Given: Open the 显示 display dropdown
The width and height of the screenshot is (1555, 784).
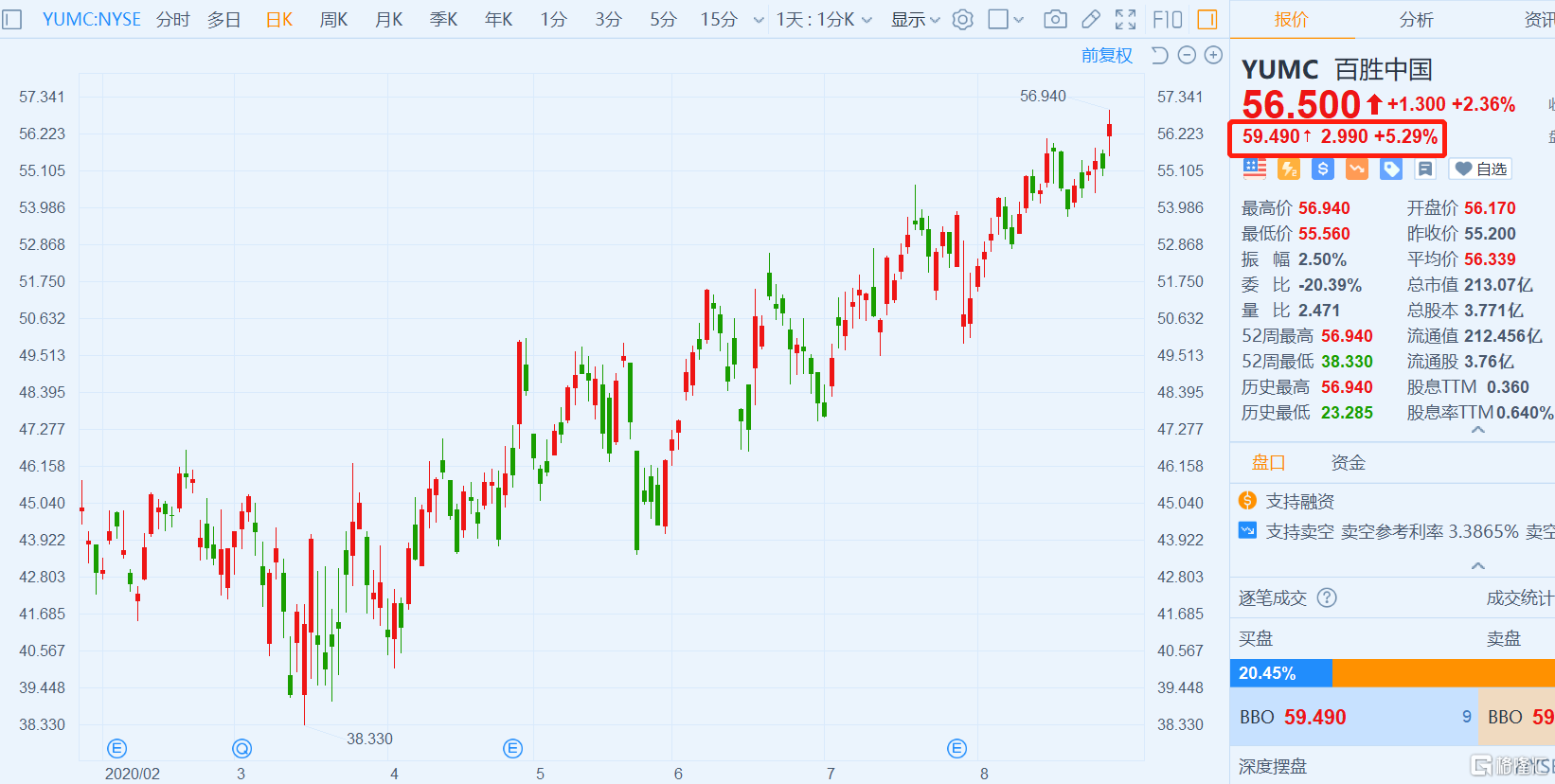Looking at the screenshot, I should 915,19.
